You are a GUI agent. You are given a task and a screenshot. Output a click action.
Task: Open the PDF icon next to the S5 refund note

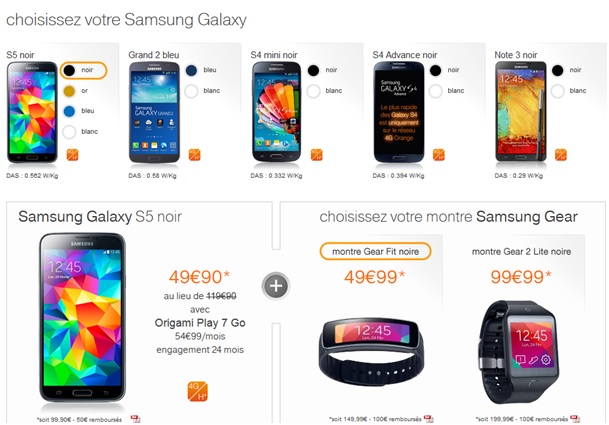pyautogui.click(x=136, y=419)
